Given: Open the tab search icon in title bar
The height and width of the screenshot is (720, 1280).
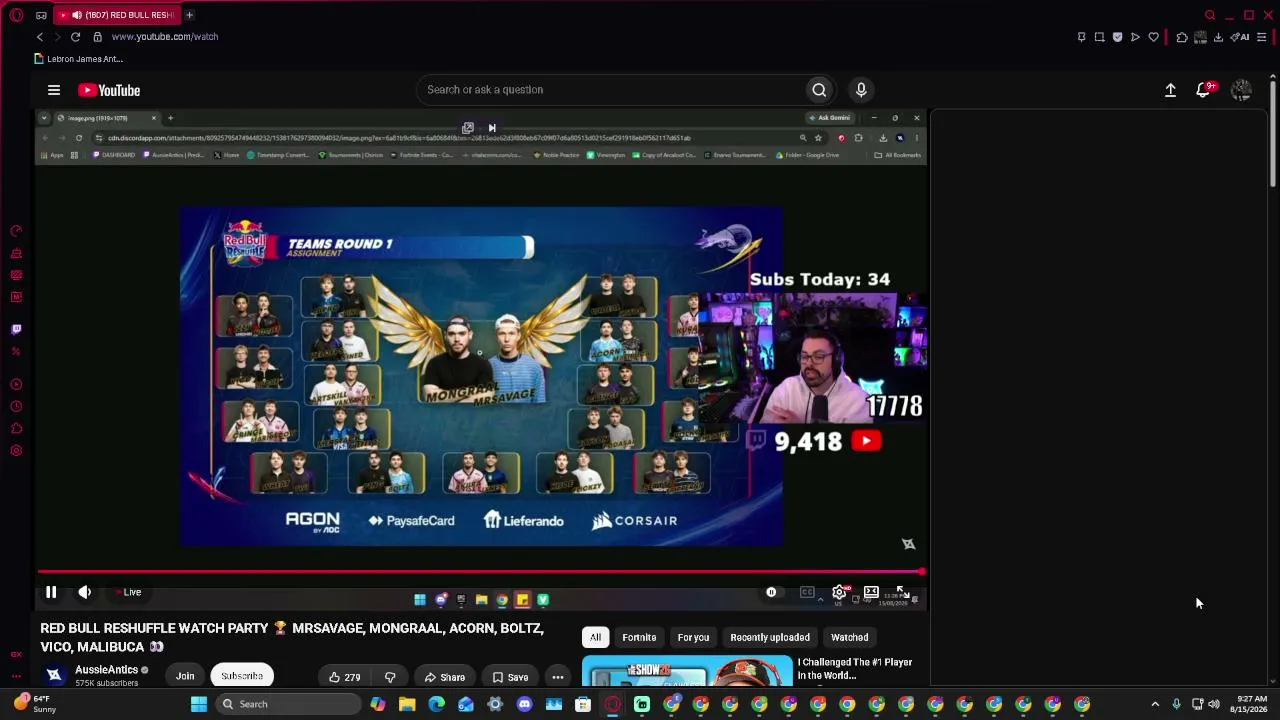Looking at the screenshot, I should click(x=1210, y=15).
